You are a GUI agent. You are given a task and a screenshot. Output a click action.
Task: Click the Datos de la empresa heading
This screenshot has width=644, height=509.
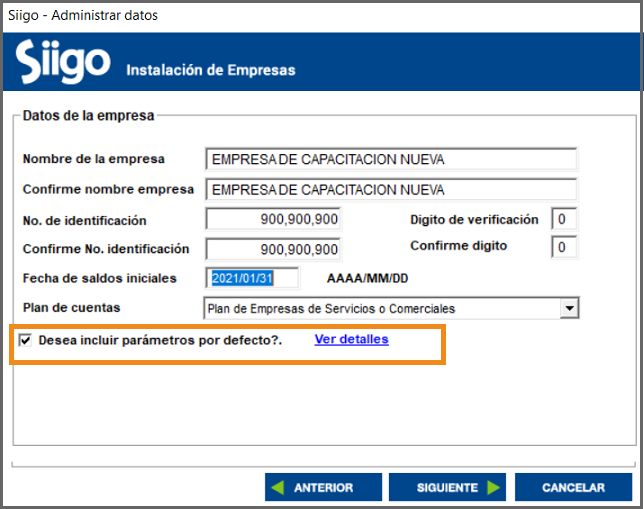point(88,115)
